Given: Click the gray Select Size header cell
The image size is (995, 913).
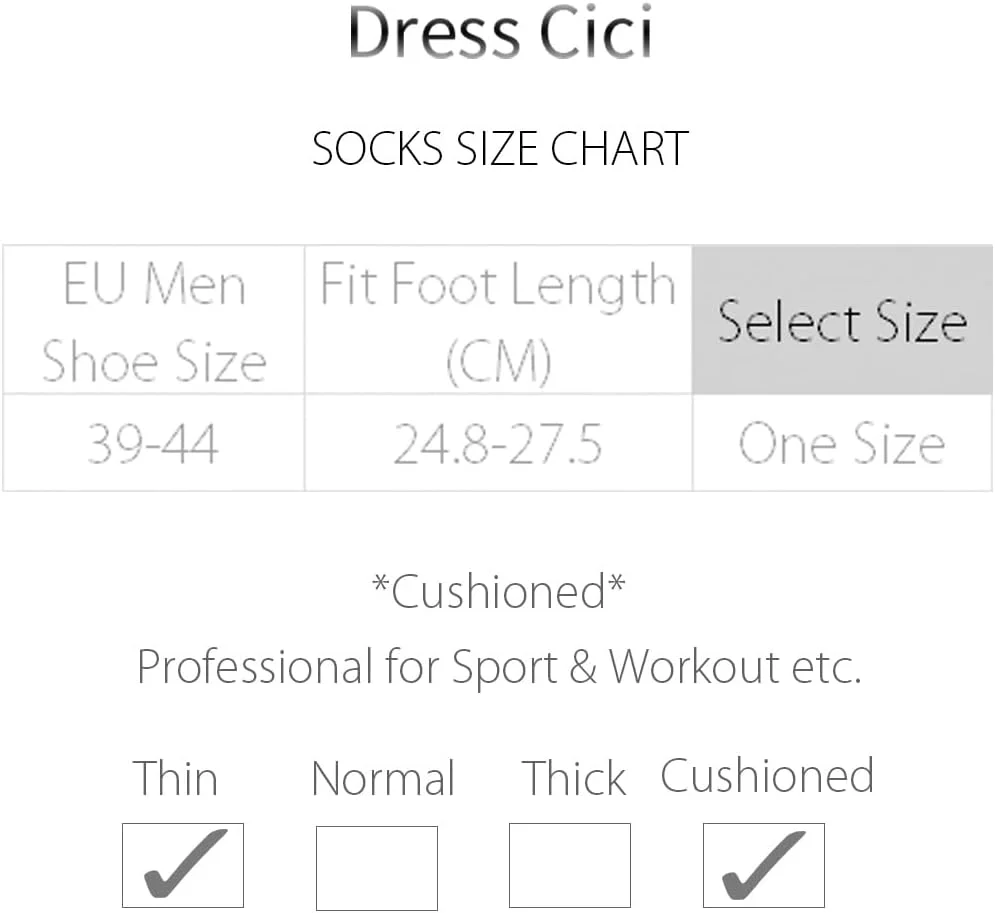Looking at the screenshot, I should (842, 322).
